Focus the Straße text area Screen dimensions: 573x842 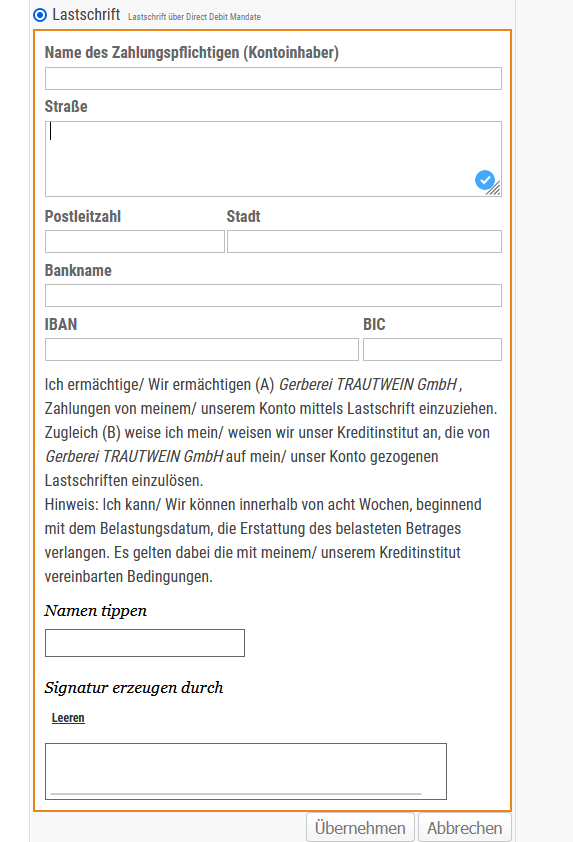tap(273, 159)
